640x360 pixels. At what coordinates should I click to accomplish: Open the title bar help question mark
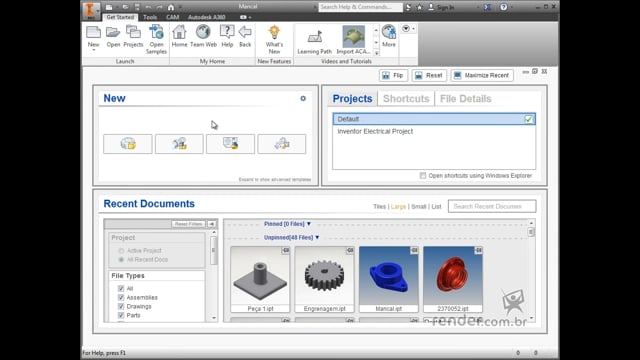point(504,7)
